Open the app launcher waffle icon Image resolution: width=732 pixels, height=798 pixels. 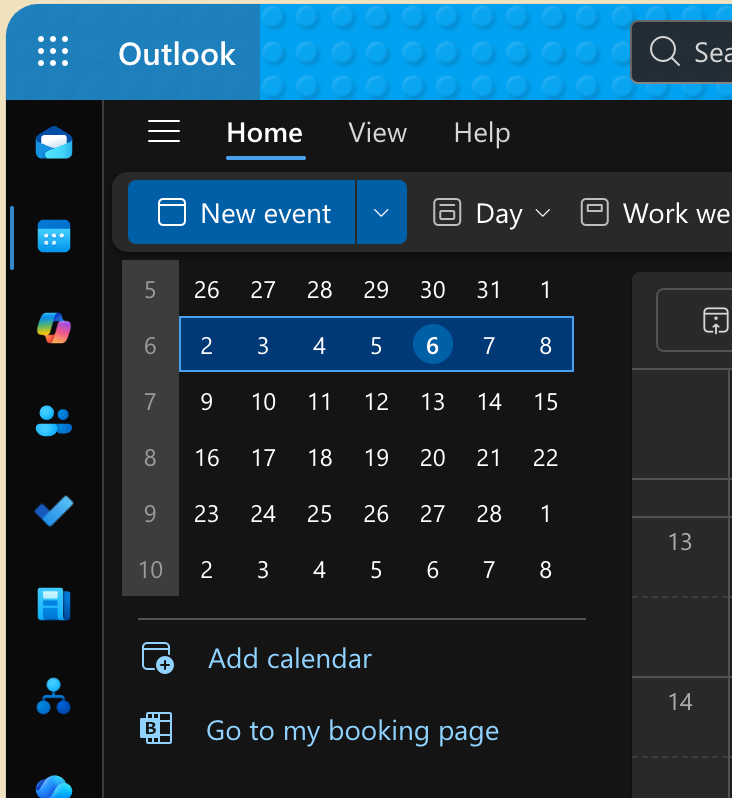(53, 52)
